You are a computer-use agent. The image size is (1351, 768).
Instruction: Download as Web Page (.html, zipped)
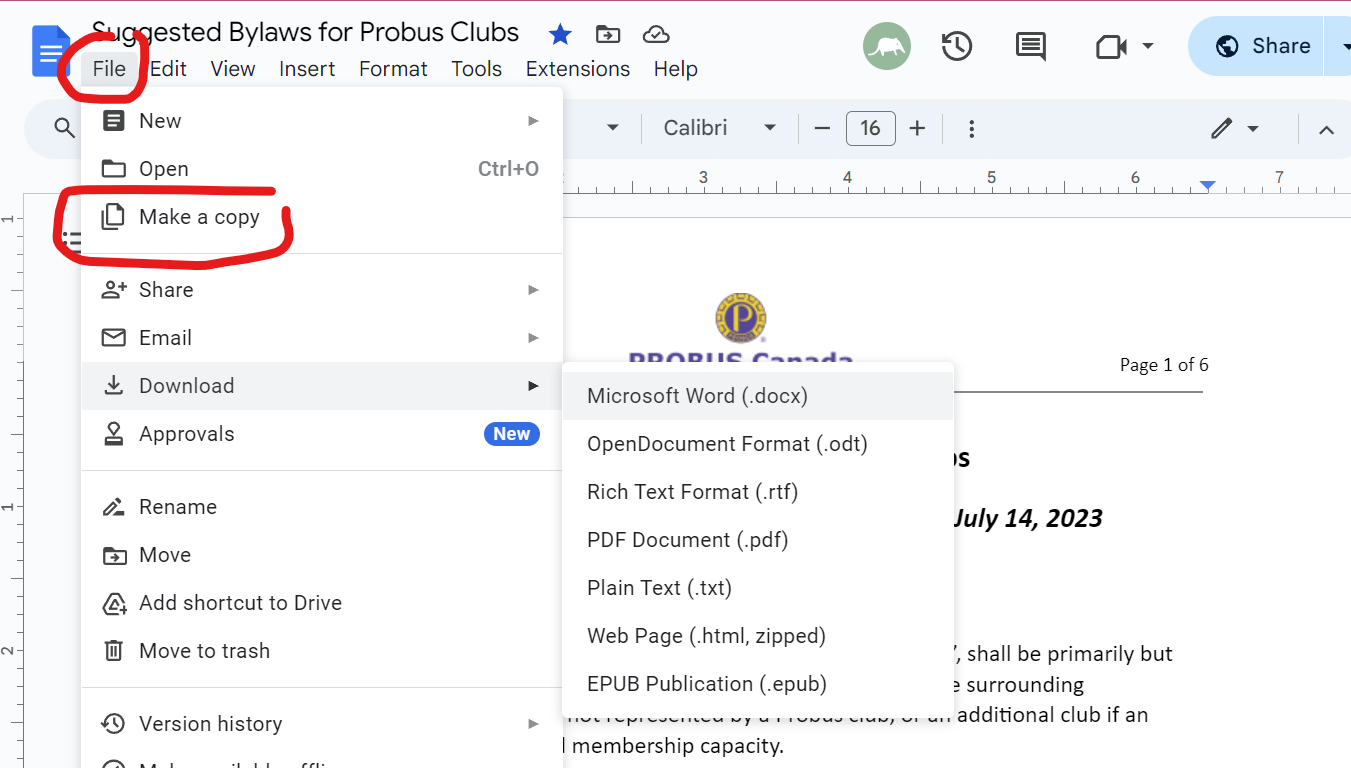click(x=758, y=636)
